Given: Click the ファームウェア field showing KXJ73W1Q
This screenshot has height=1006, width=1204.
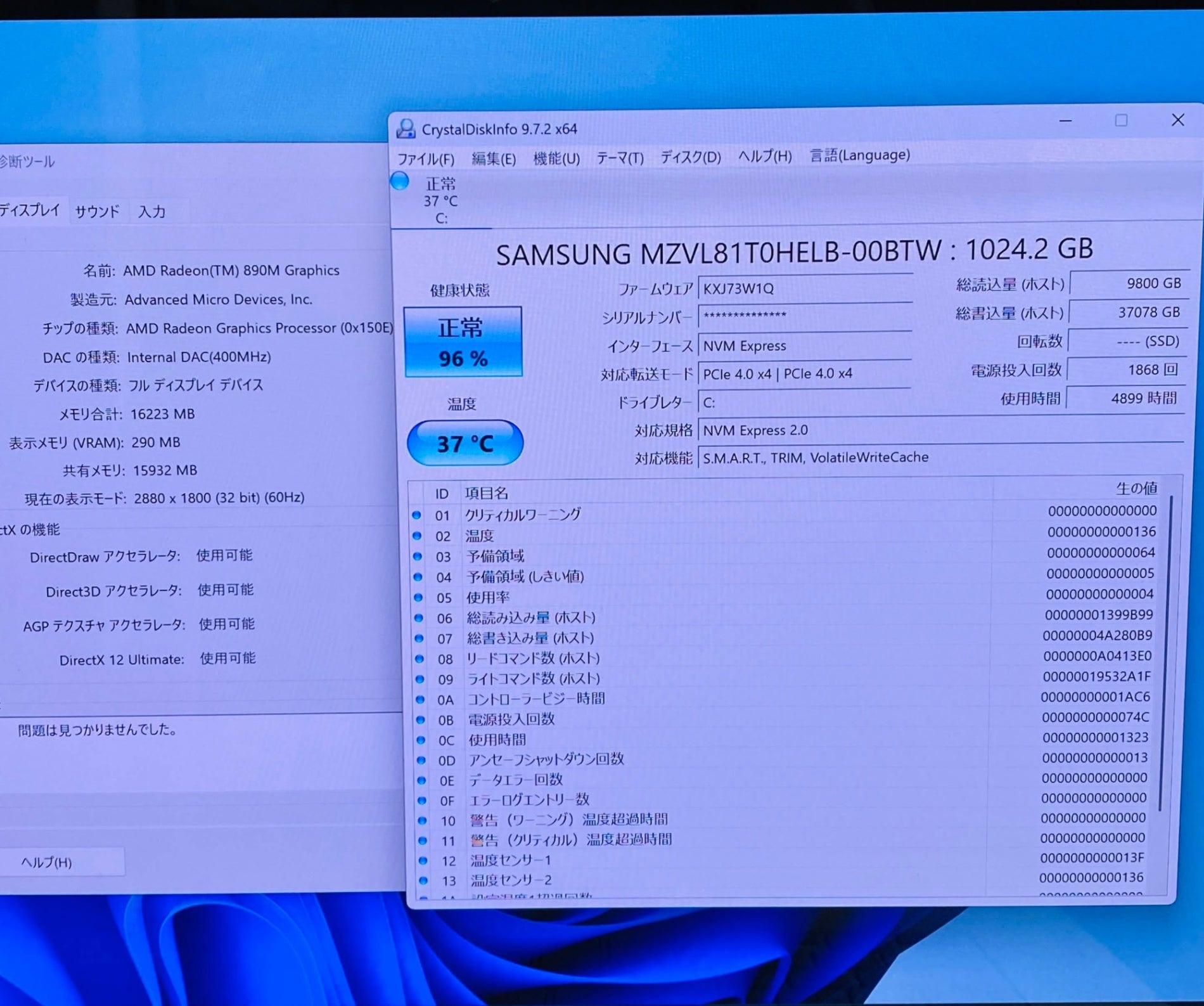Looking at the screenshot, I should (805, 288).
